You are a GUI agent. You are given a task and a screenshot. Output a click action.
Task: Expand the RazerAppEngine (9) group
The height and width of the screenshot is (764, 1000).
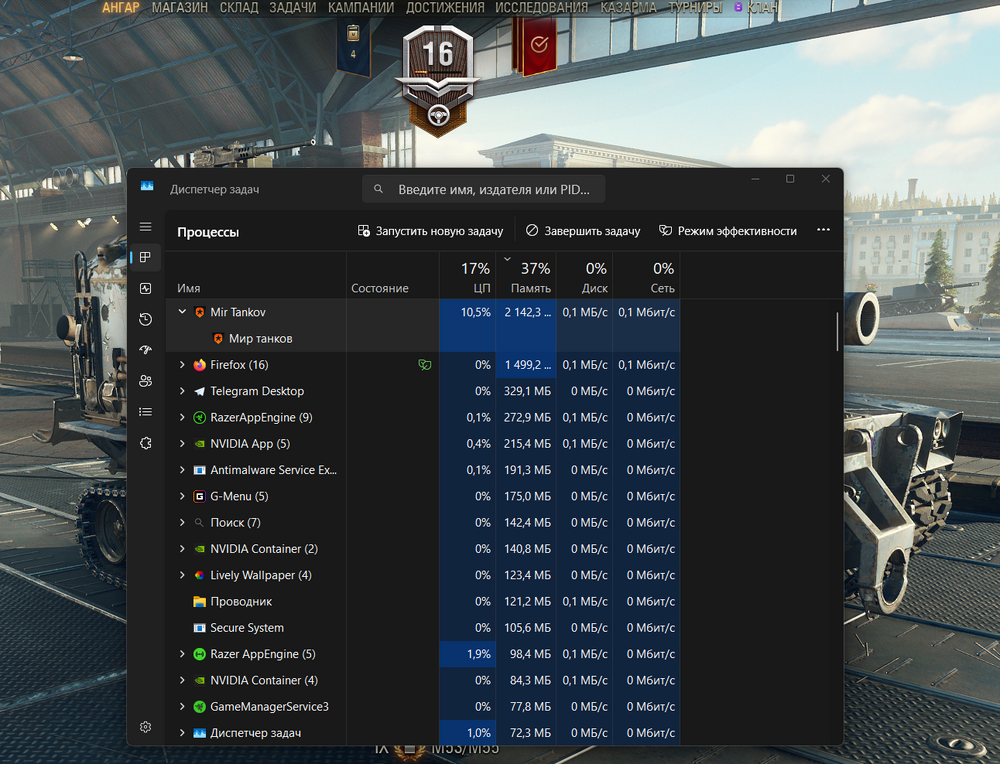point(182,417)
